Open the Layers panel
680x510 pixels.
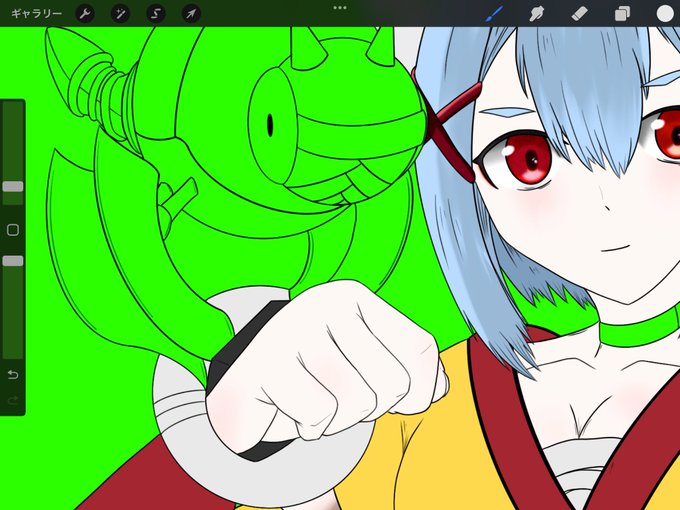pyautogui.click(x=622, y=14)
